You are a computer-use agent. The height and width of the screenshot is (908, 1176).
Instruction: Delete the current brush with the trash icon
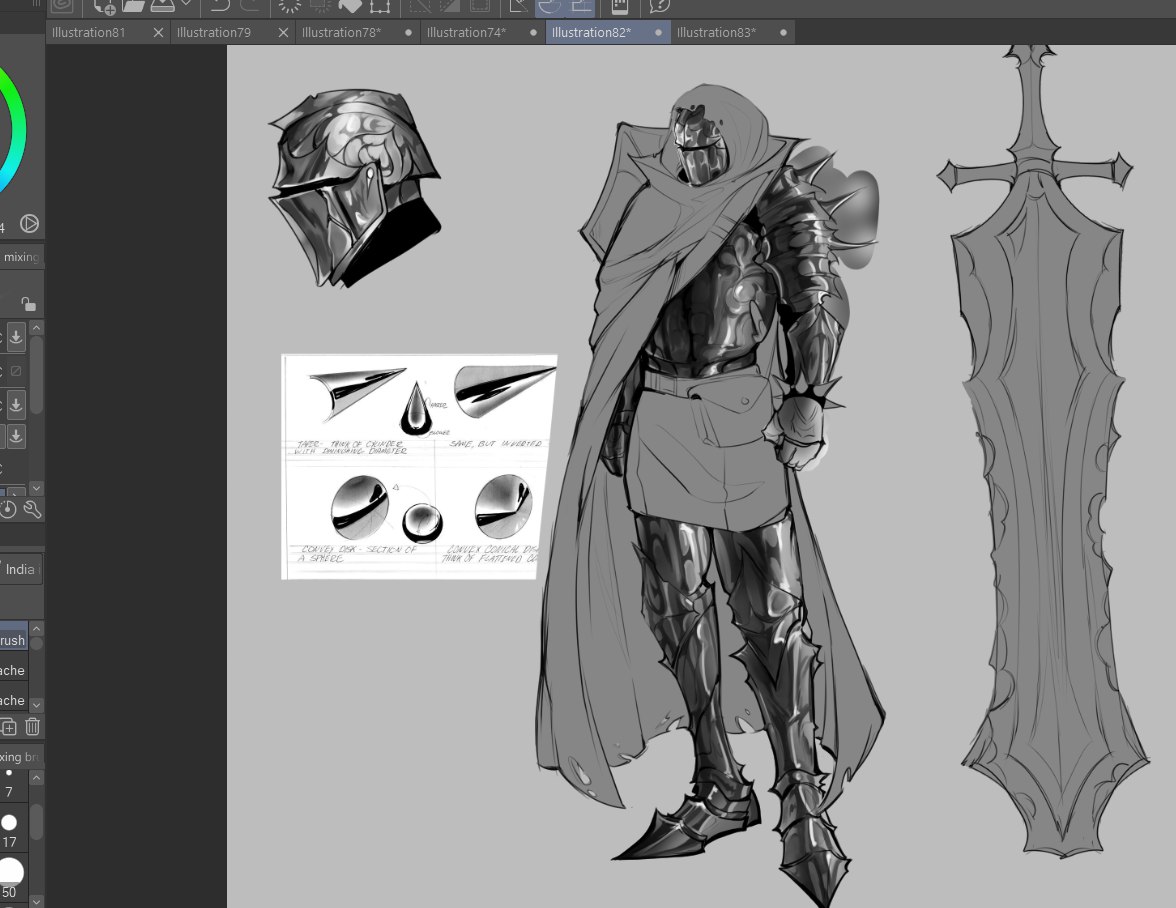point(32,727)
